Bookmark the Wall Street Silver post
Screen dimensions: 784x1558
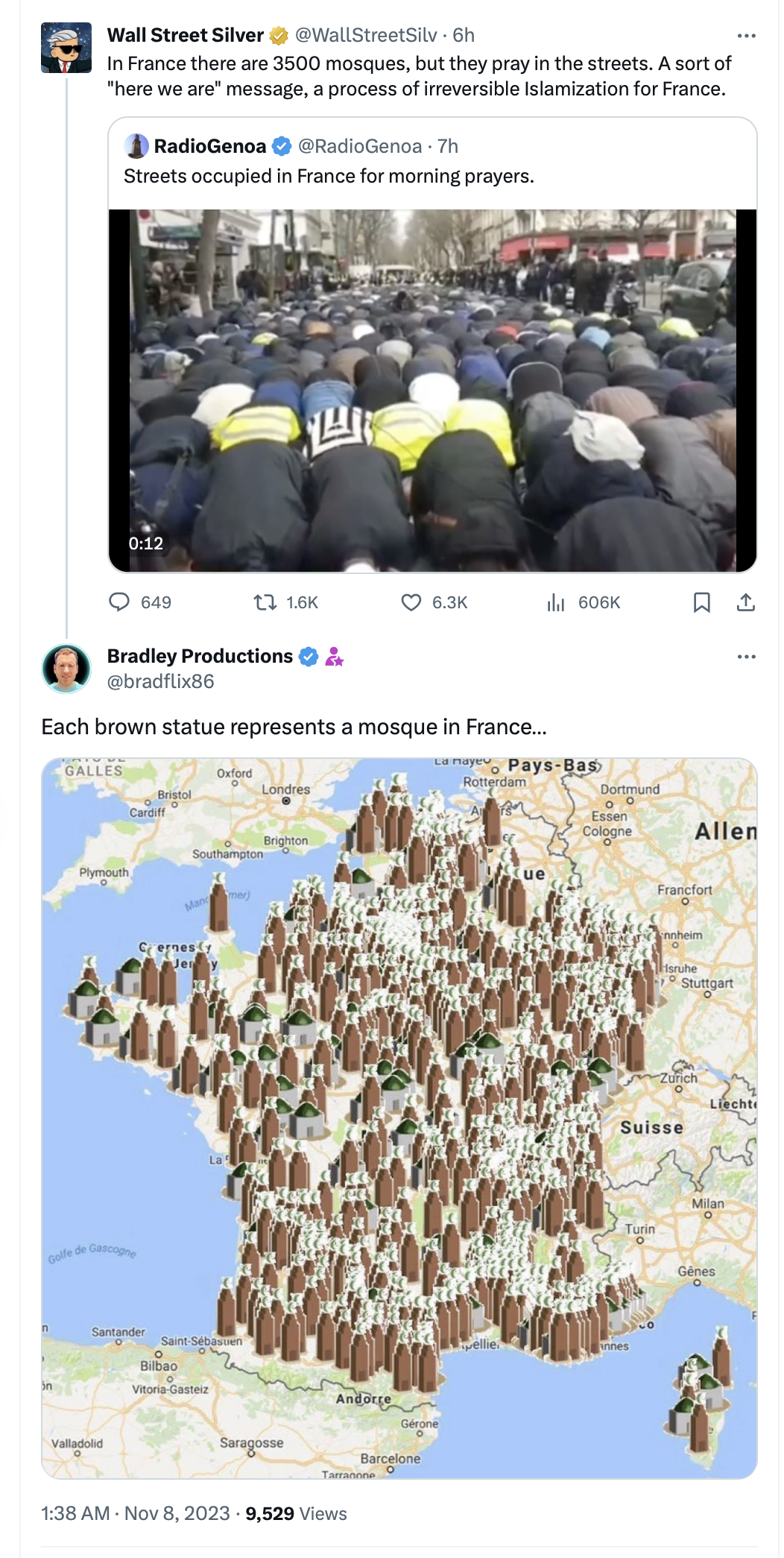701,602
